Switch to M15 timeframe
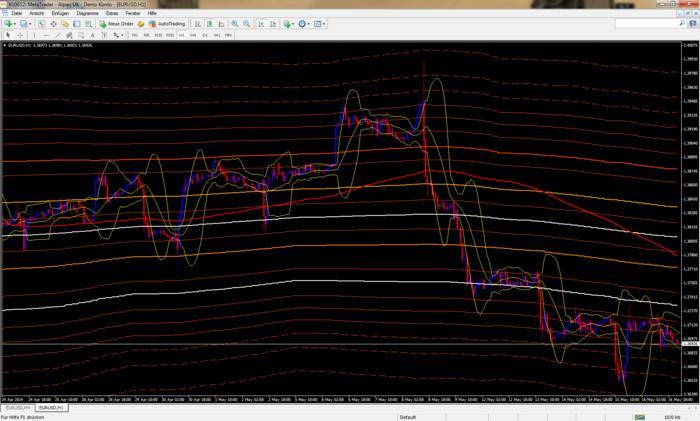This screenshot has height=421, width=700. 158,35
